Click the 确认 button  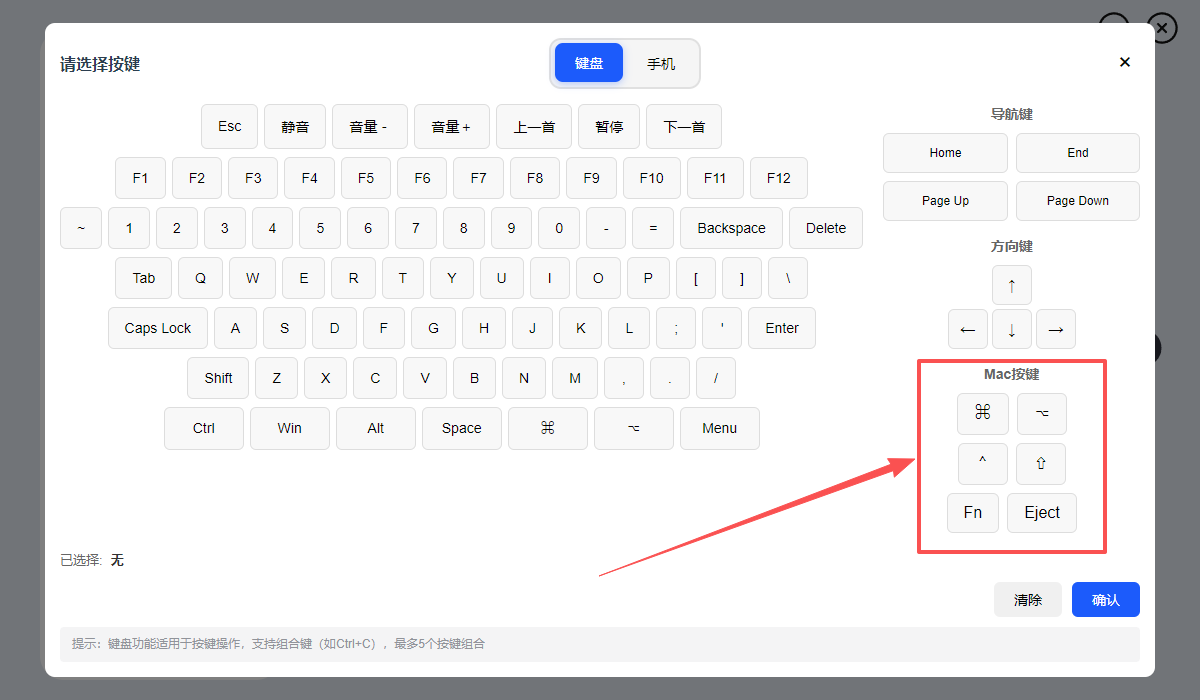click(x=1105, y=600)
